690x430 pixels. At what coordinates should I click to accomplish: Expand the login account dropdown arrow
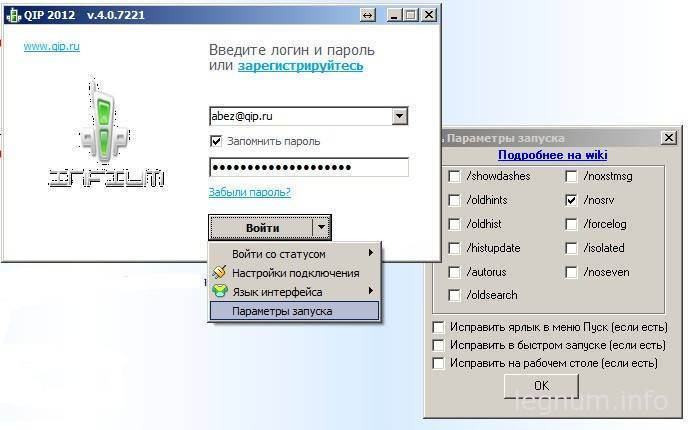[400, 116]
